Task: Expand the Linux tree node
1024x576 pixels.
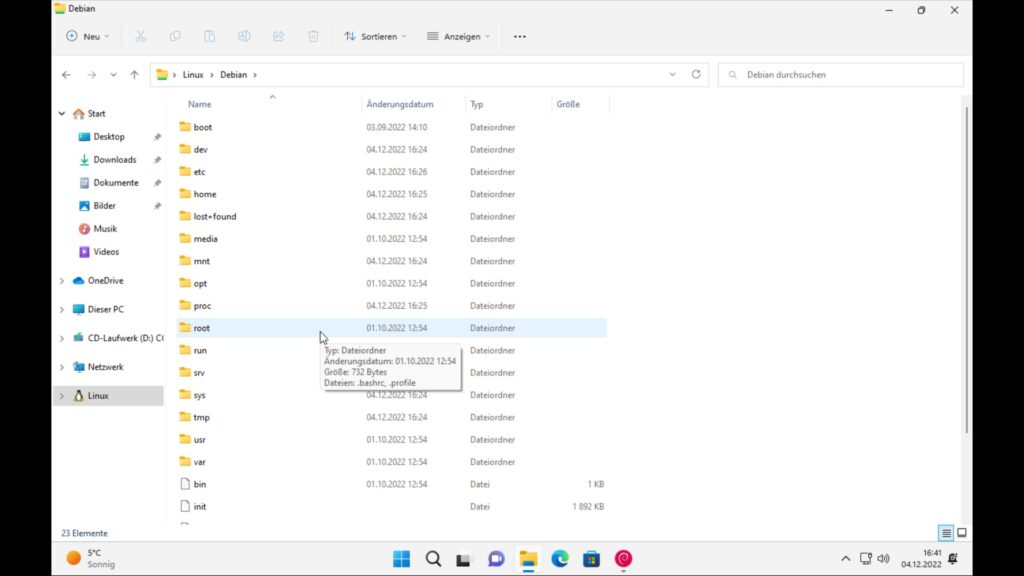Action: [62, 396]
